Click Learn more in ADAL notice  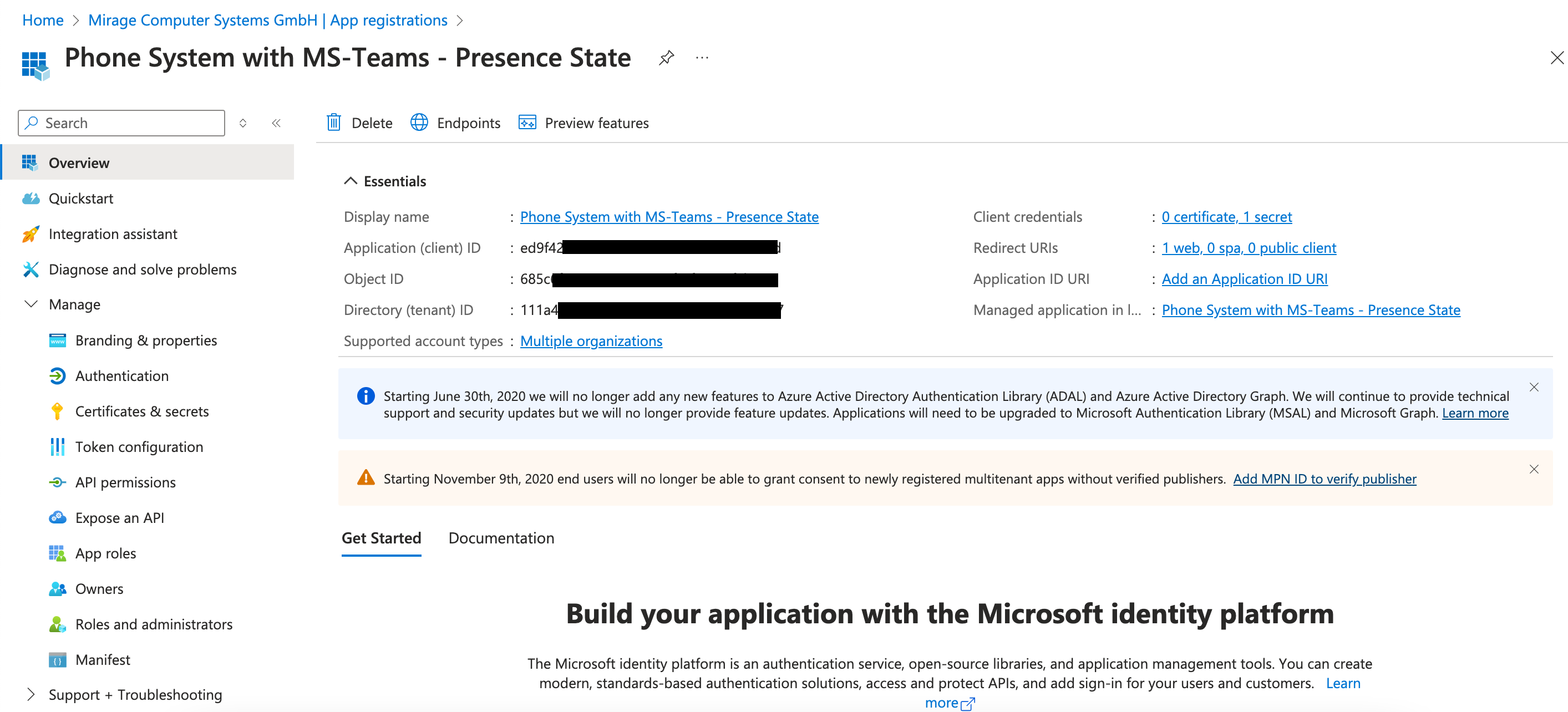(x=1475, y=413)
